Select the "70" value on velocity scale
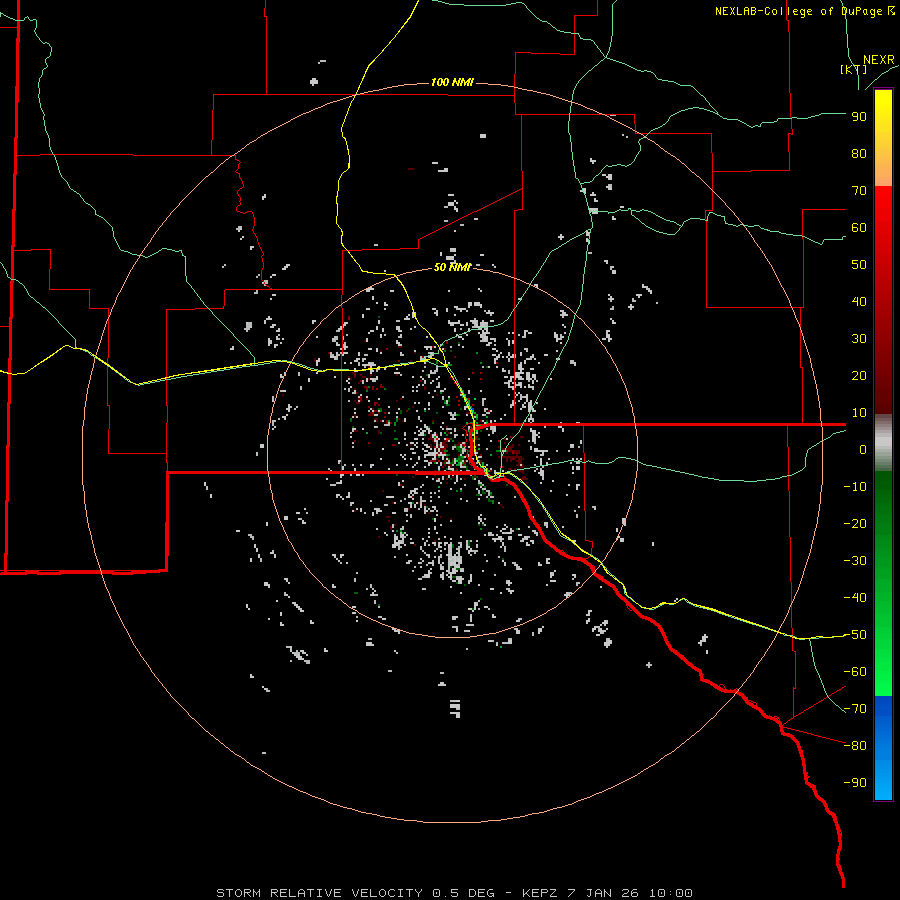900x900 pixels. coord(859,191)
